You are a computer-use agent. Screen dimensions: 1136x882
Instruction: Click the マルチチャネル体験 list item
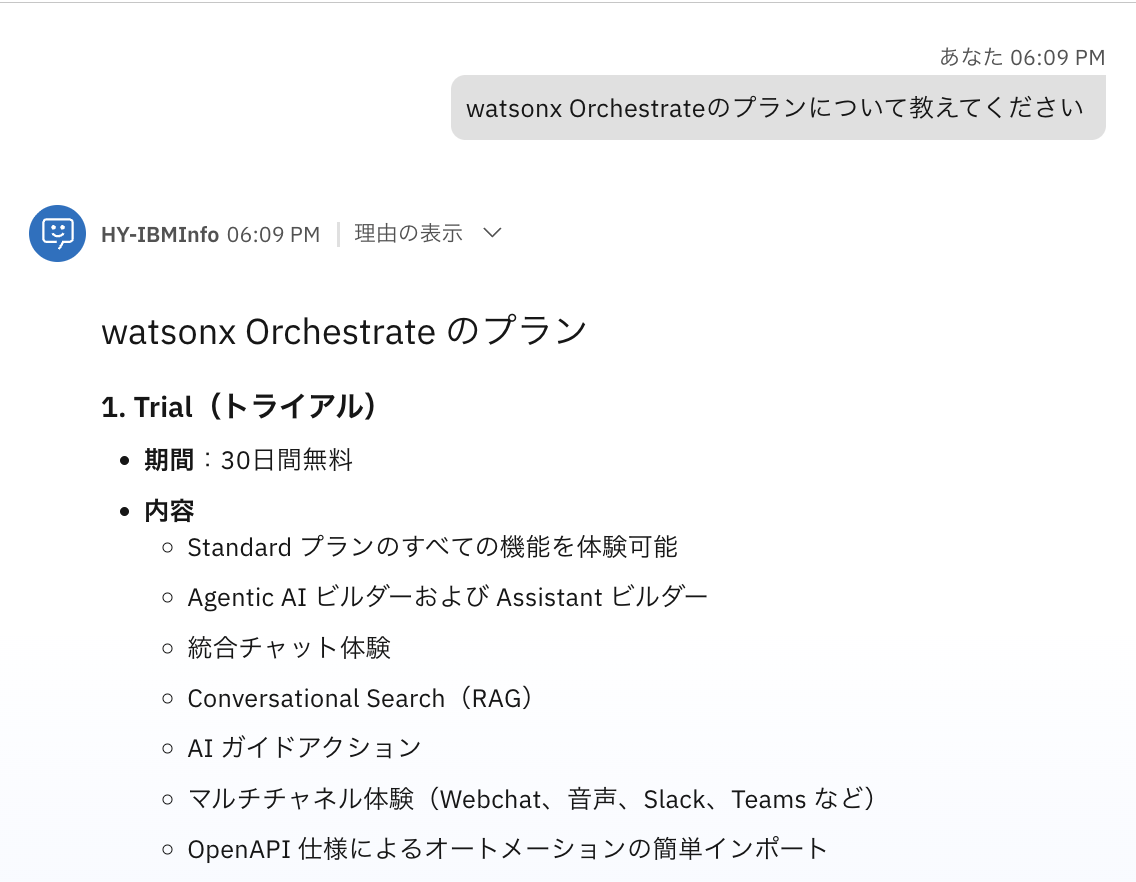533,799
